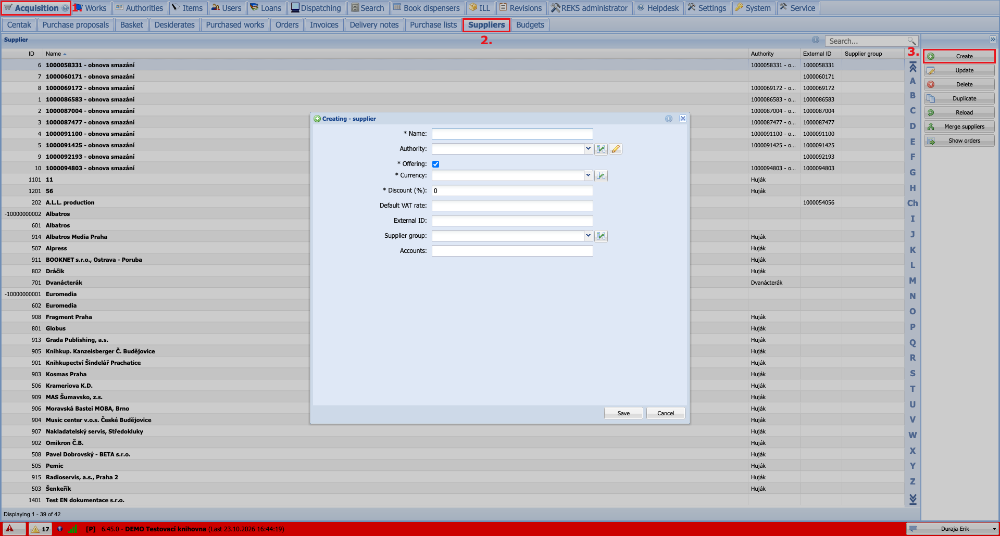Click the Save button in dialog

pyautogui.click(x=624, y=413)
